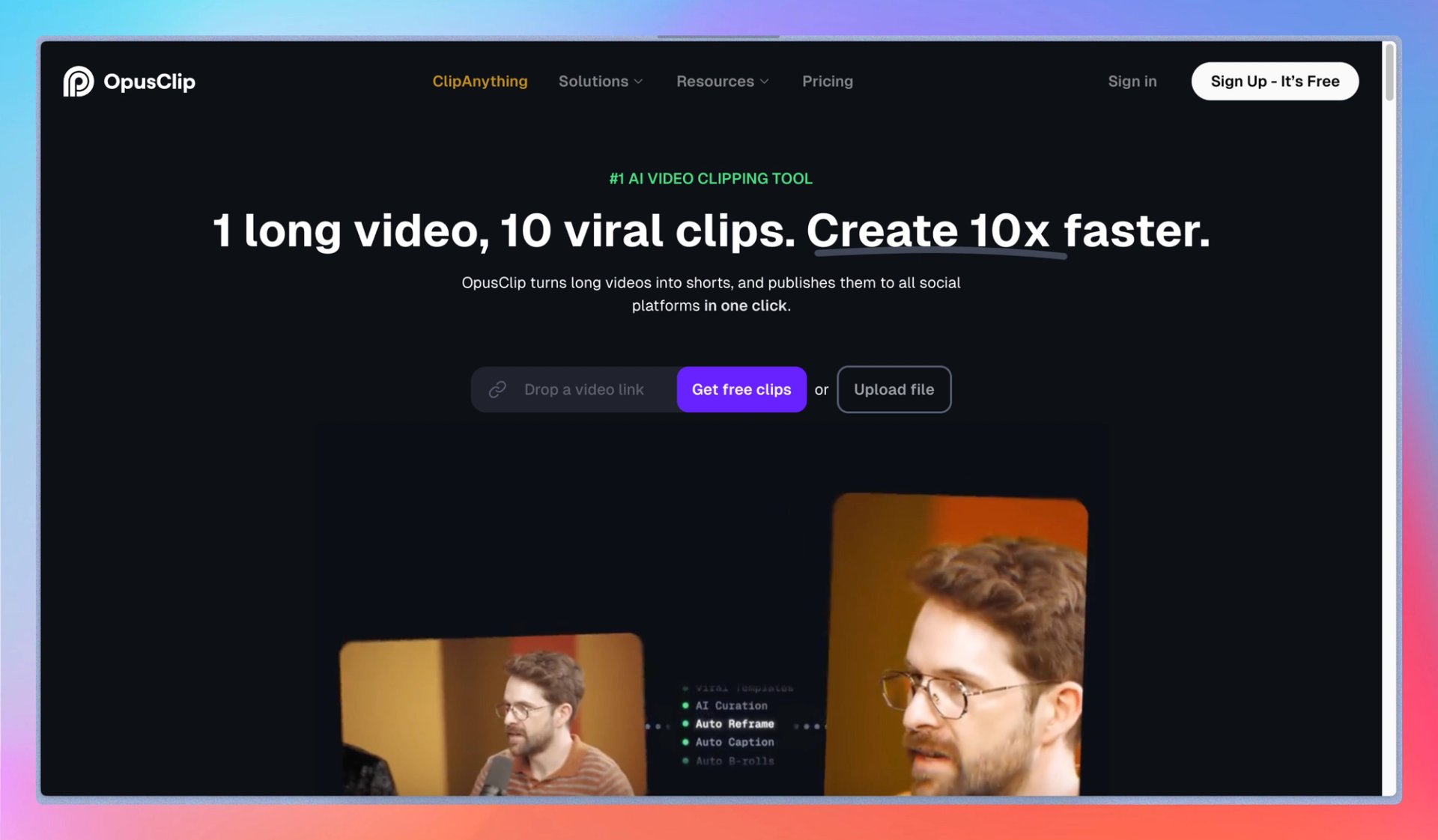
Task: Expand the Resources dropdown menu
Action: coord(722,81)
